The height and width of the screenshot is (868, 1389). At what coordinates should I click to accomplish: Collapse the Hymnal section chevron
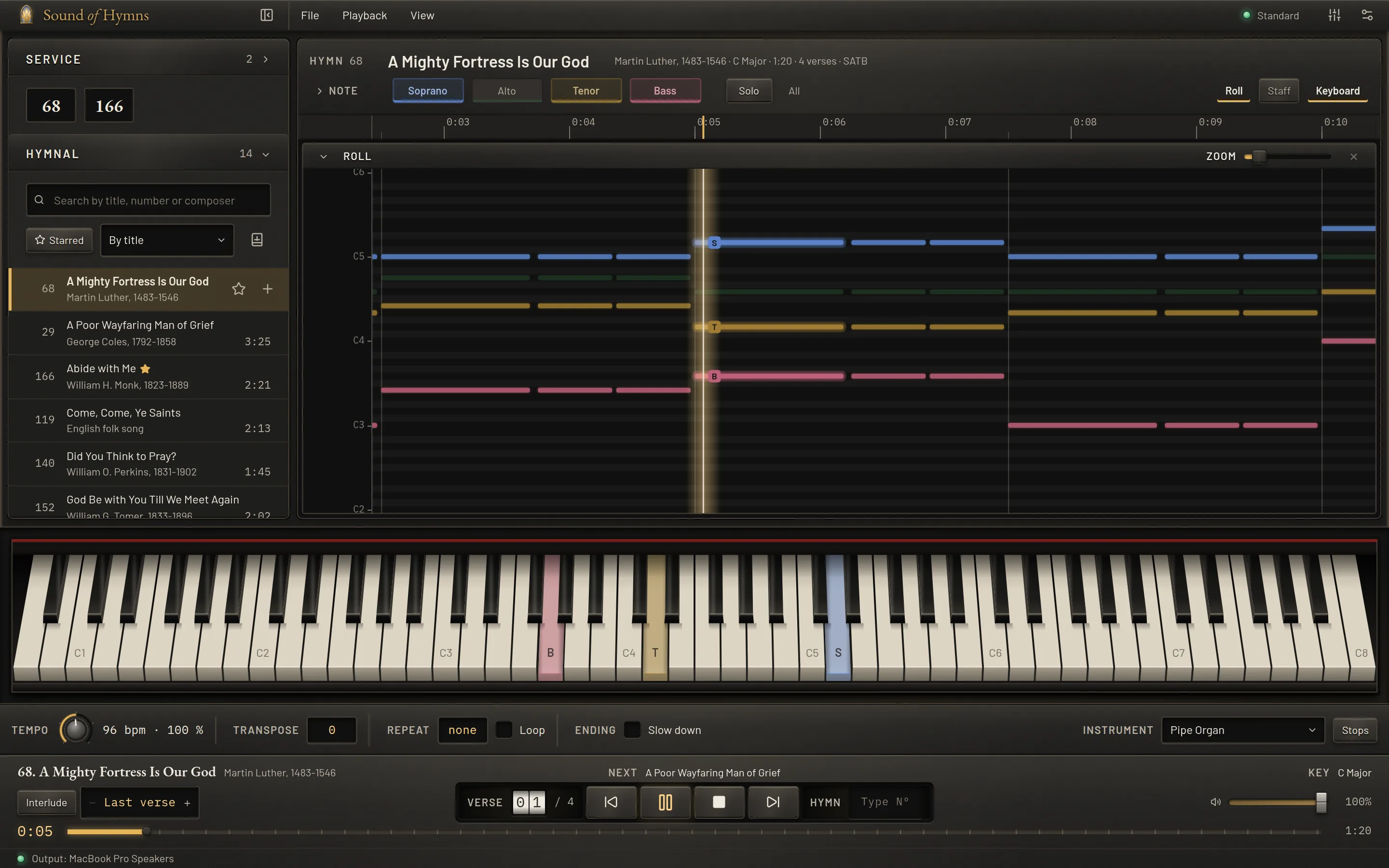coord(266,154)
